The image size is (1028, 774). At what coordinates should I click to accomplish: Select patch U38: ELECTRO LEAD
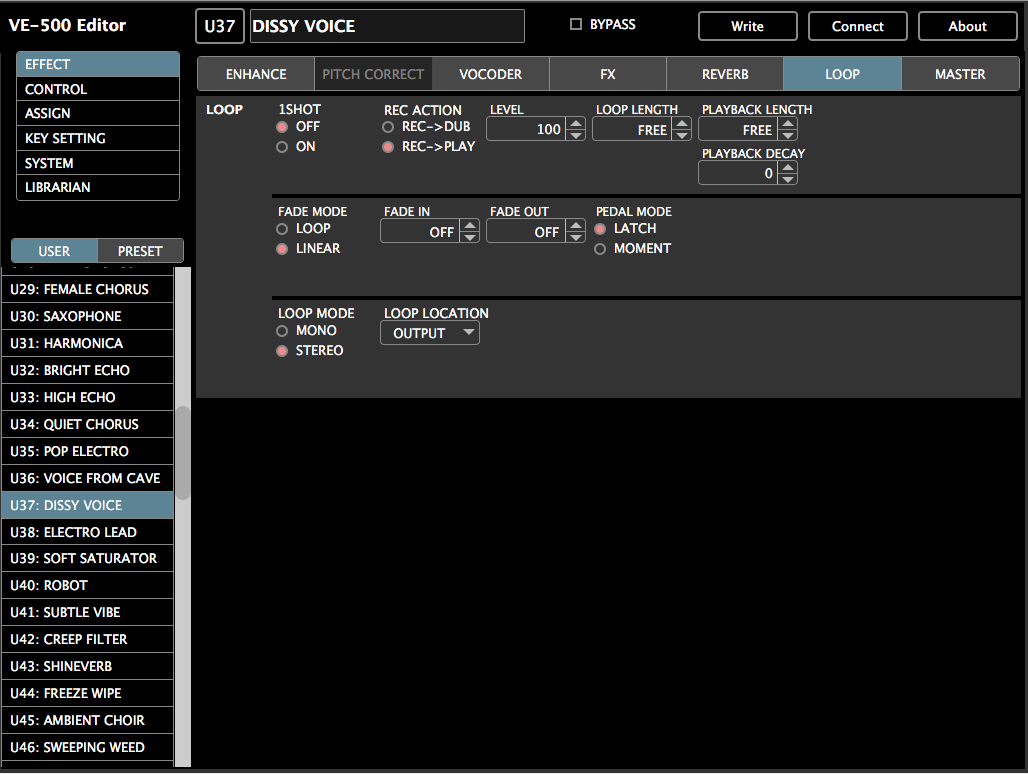[x=88, y=532]
